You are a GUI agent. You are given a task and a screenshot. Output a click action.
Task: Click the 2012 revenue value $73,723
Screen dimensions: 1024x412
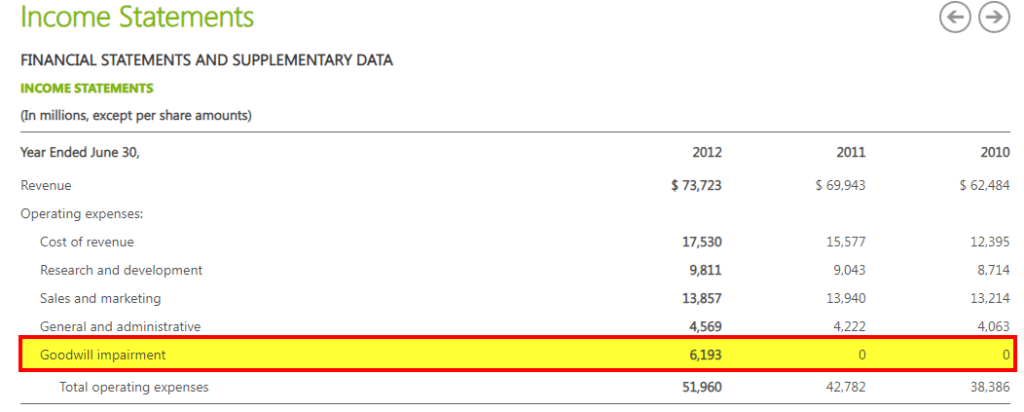(696, 185)
